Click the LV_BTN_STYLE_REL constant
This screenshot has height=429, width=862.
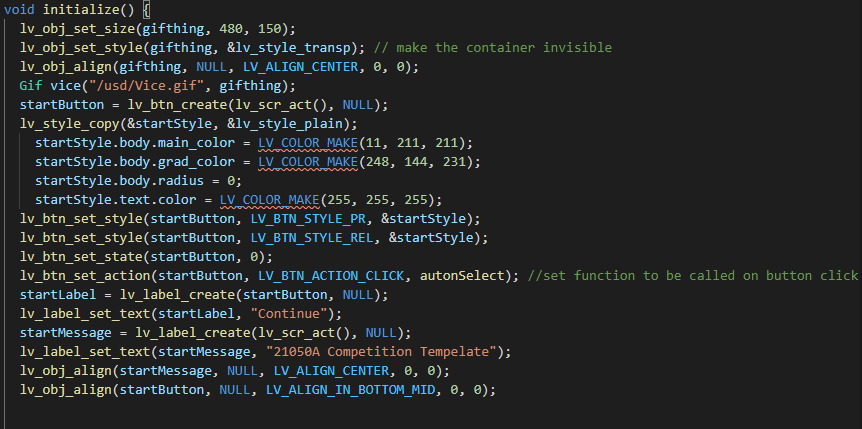[316, 238]
